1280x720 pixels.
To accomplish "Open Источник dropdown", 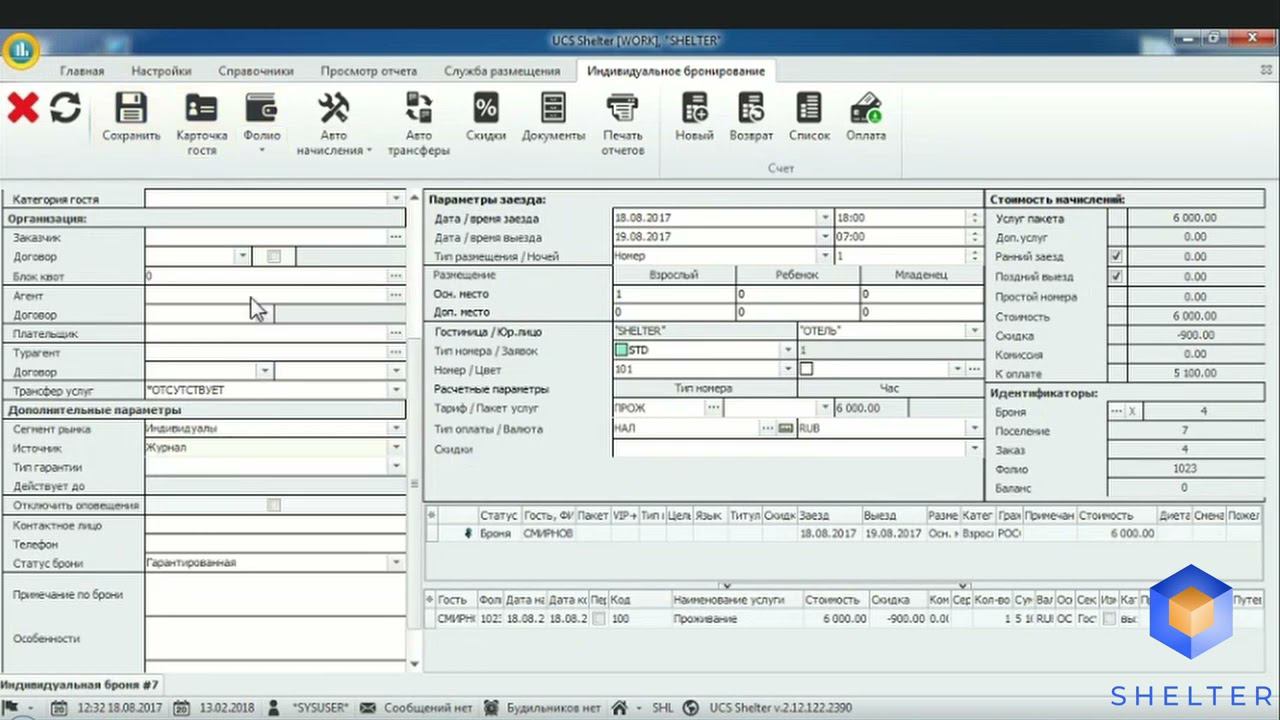I will pyautogui.click(x=396, y=447).
